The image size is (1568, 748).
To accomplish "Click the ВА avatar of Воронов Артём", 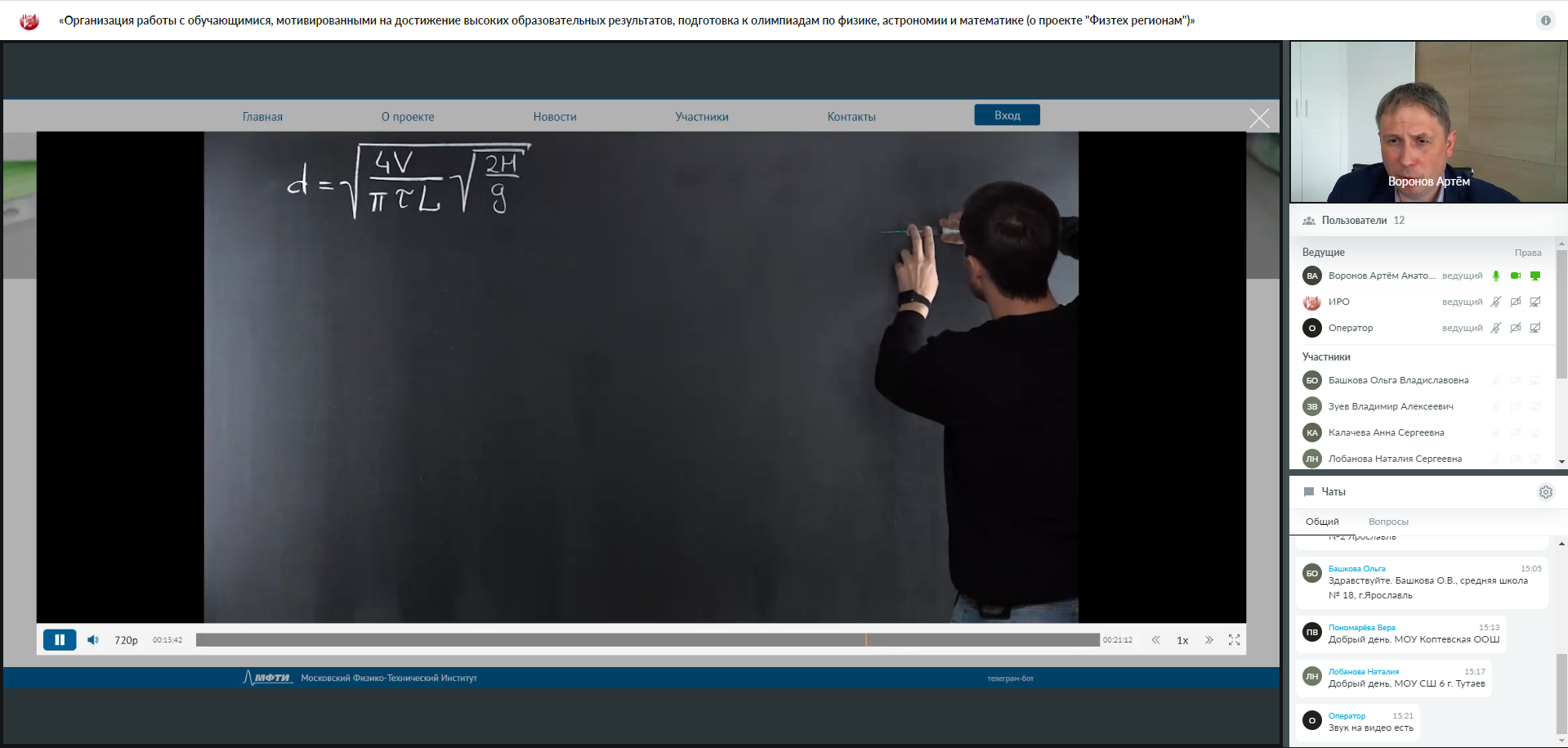I will [1312, 276].
